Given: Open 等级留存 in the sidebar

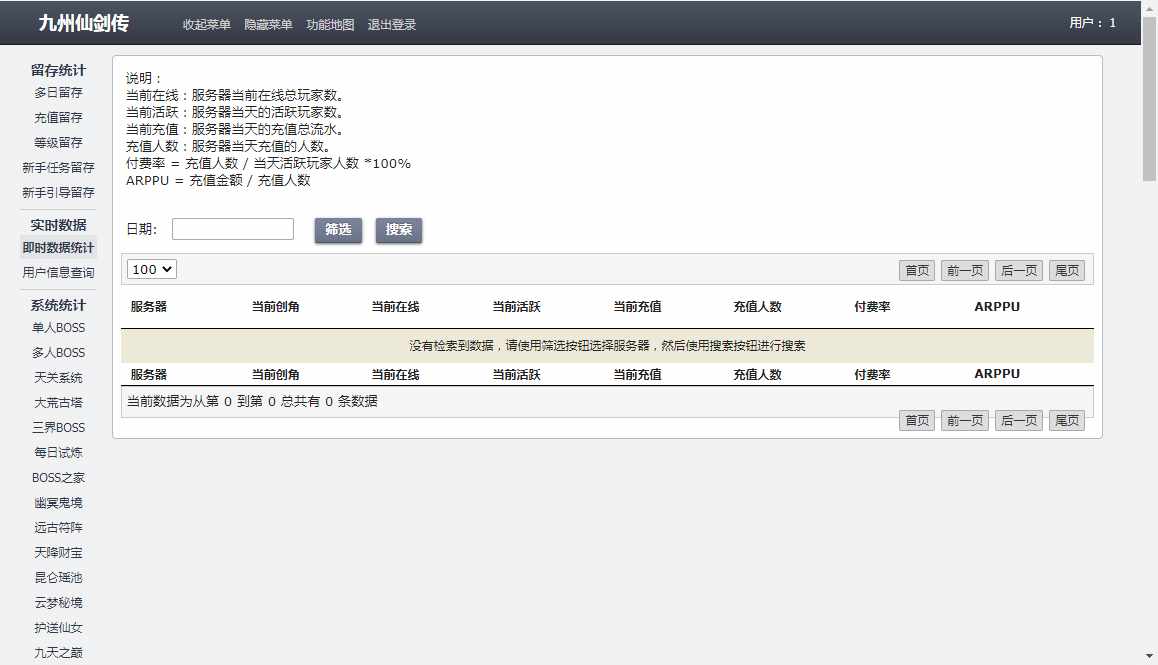Looking at the screenshot, I should tap(58, 143).
